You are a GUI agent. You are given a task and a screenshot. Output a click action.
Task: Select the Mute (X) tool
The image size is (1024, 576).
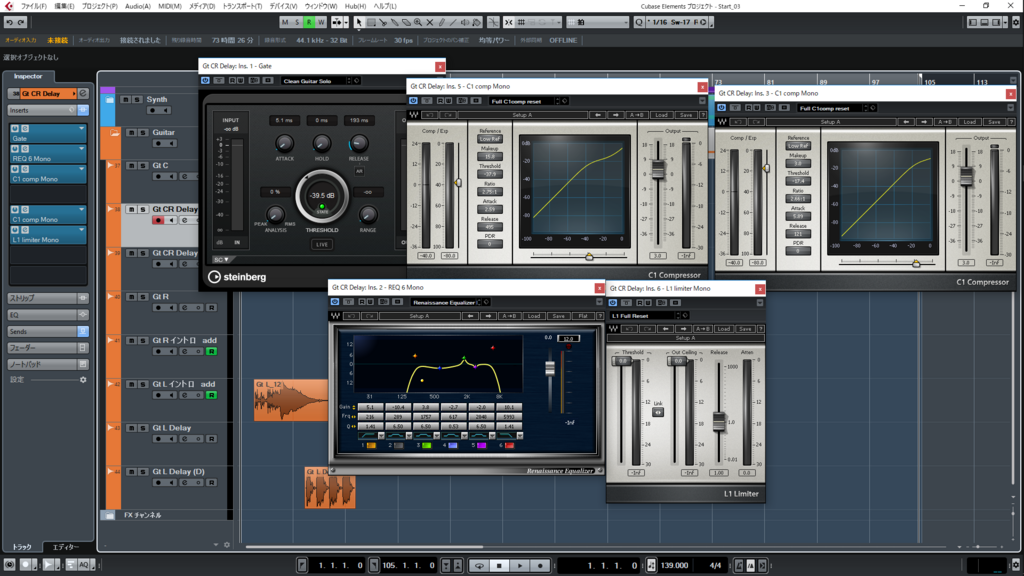pos(429,22)
